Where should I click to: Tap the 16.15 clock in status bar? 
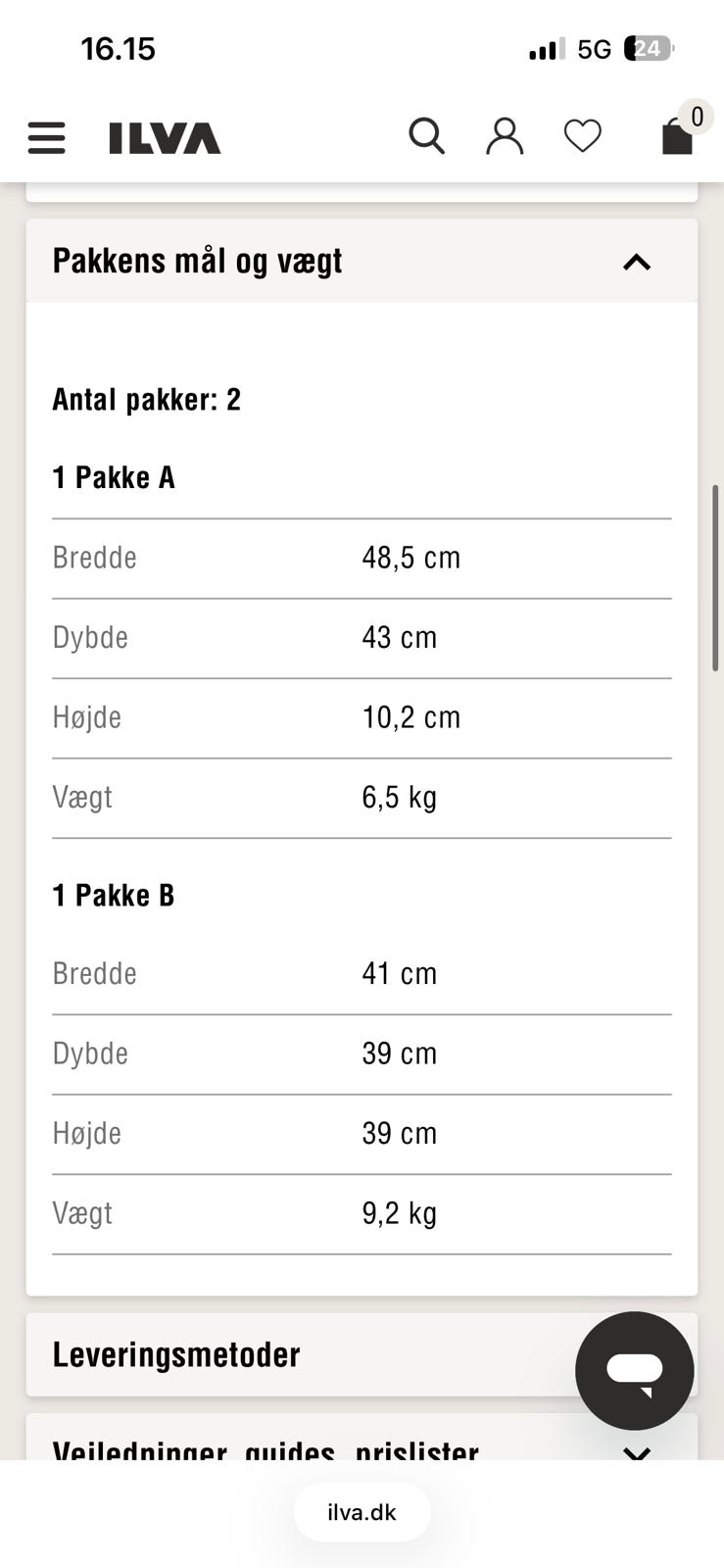(118, 49)
